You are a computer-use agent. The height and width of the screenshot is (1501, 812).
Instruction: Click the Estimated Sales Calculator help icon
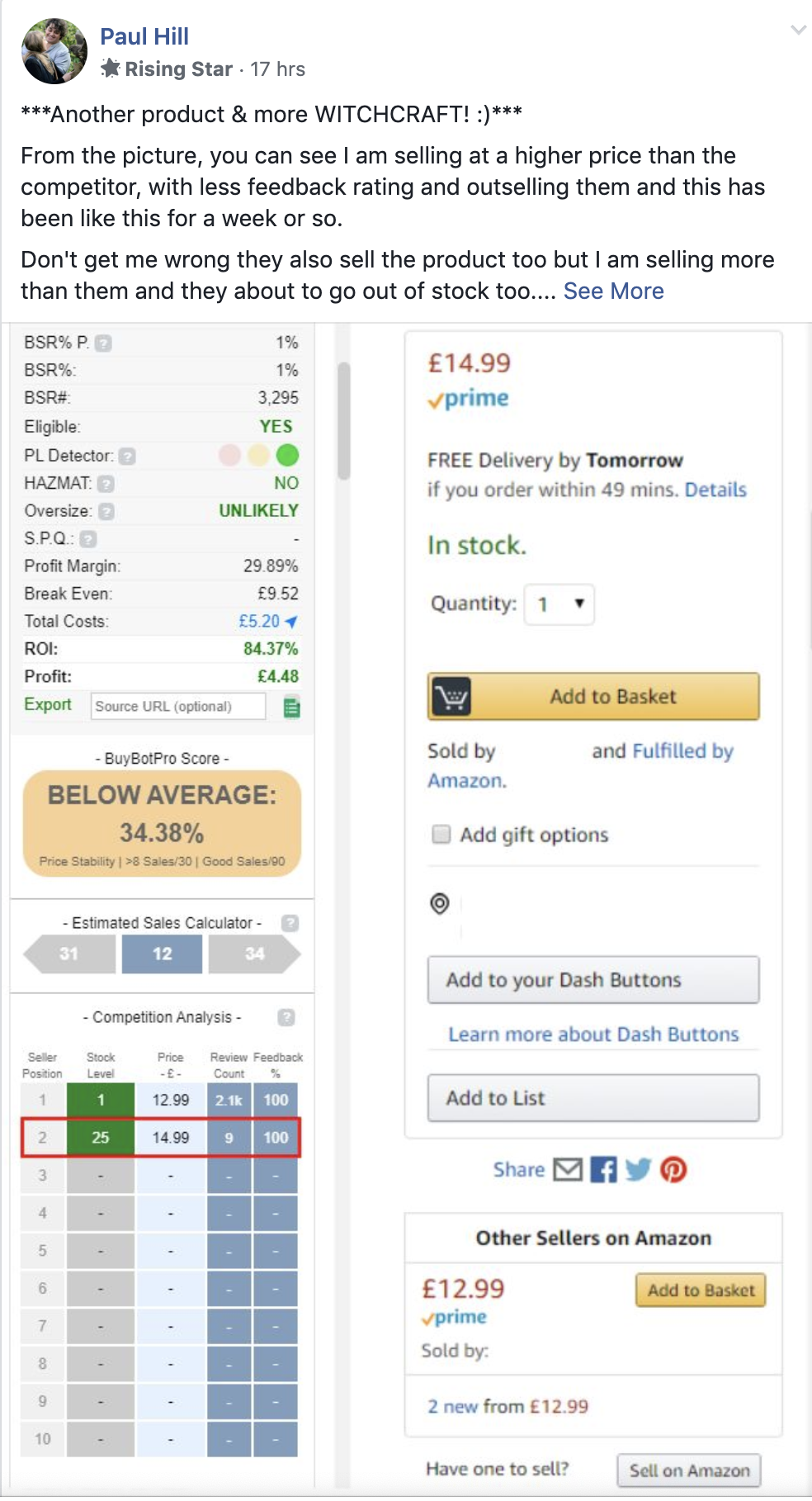(290, 923)
